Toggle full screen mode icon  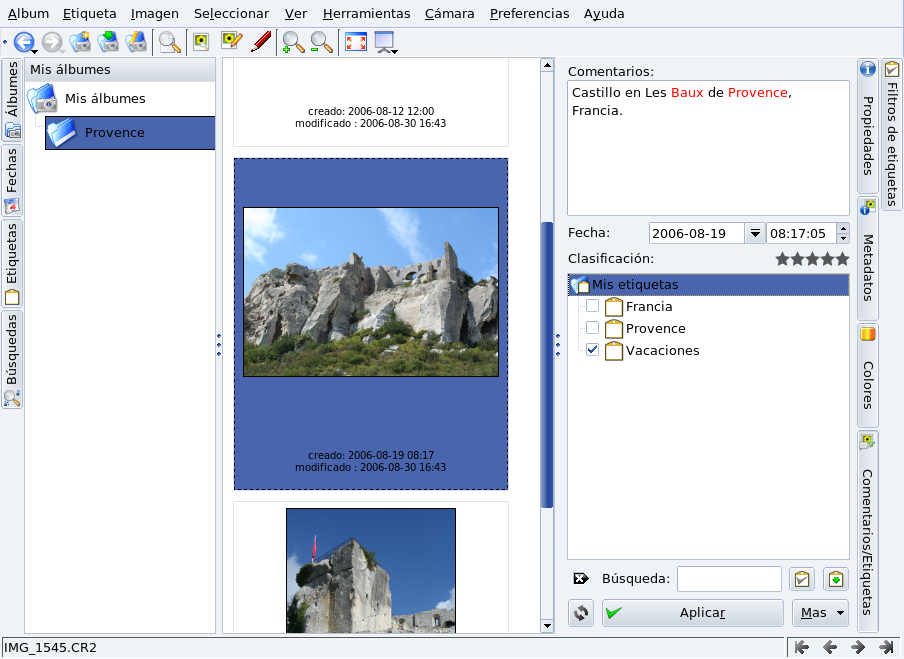point(355,42)
